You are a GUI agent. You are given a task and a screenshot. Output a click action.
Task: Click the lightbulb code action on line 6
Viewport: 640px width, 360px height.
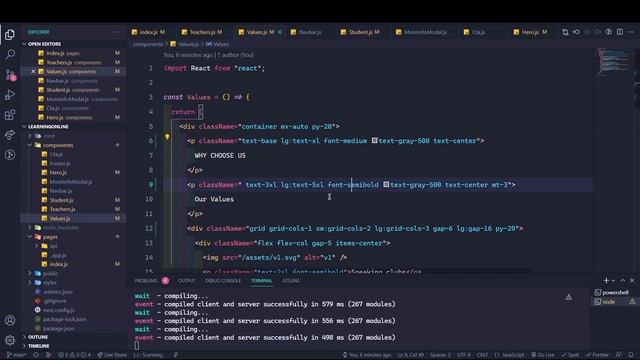(167, 137)
